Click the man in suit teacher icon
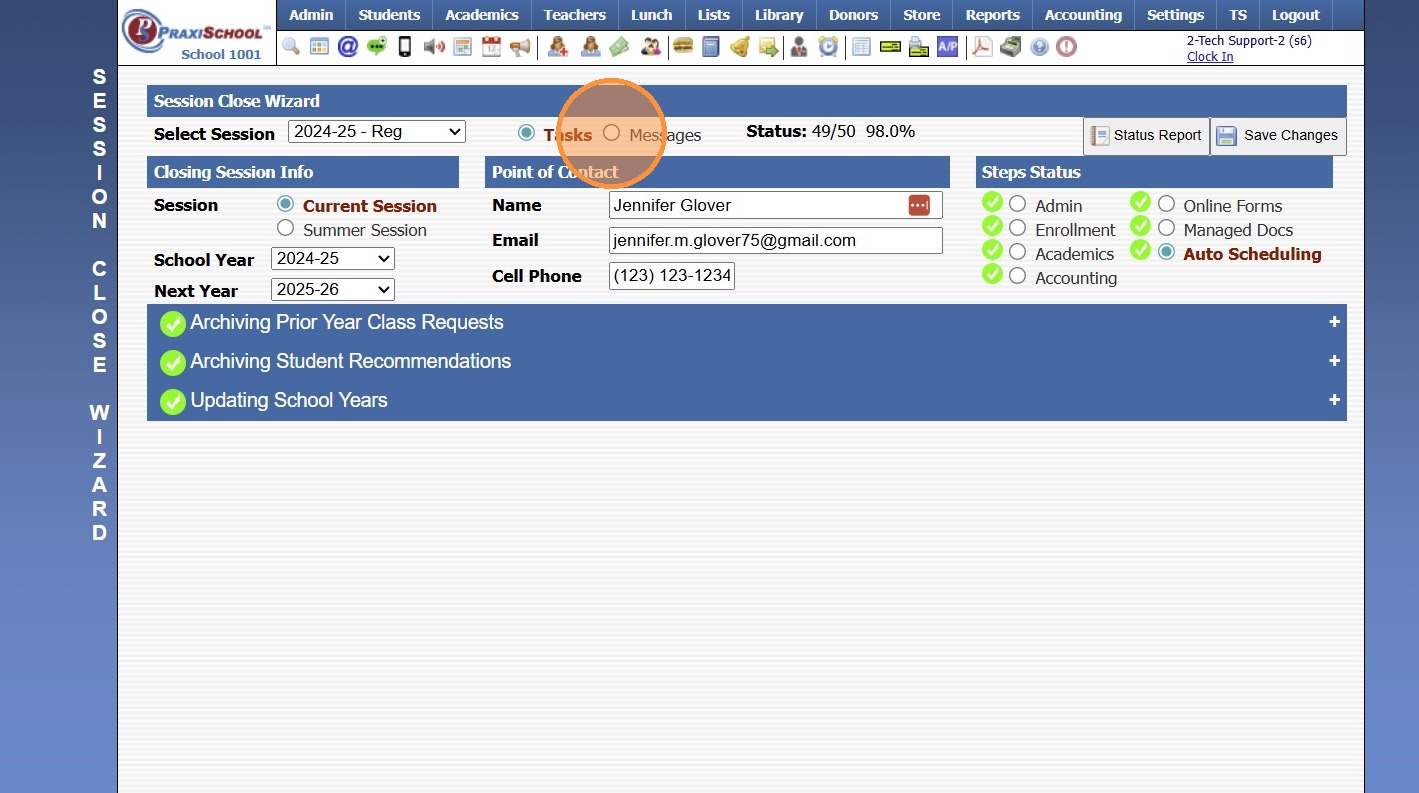The image size is (1419, 793). pos(799,47)
